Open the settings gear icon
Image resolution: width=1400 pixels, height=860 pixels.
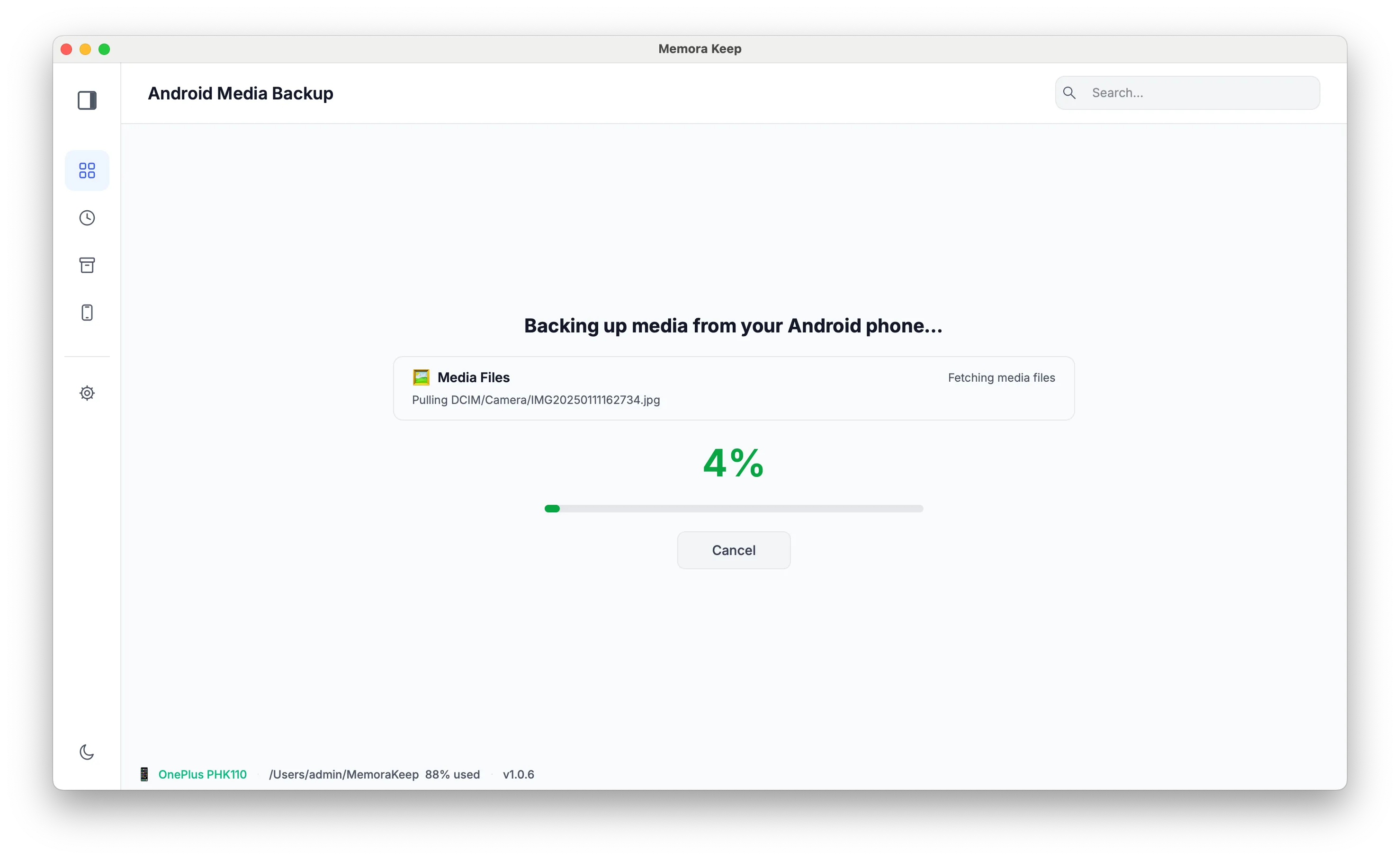click(x=87, y=393)
